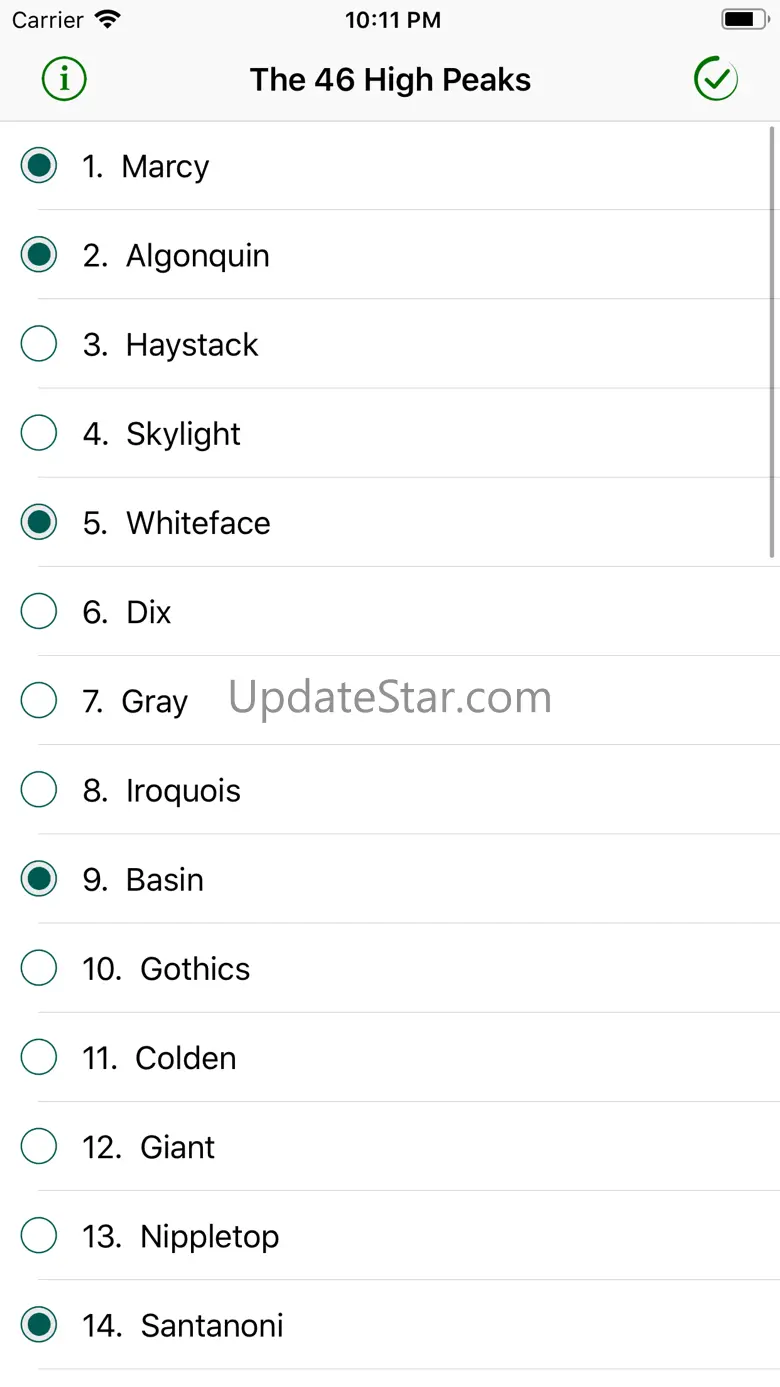Image resolution: width=780 pixels, height=1387 pixels.
Task: Mark Giant peak as completed
Action: point(39,1146)
